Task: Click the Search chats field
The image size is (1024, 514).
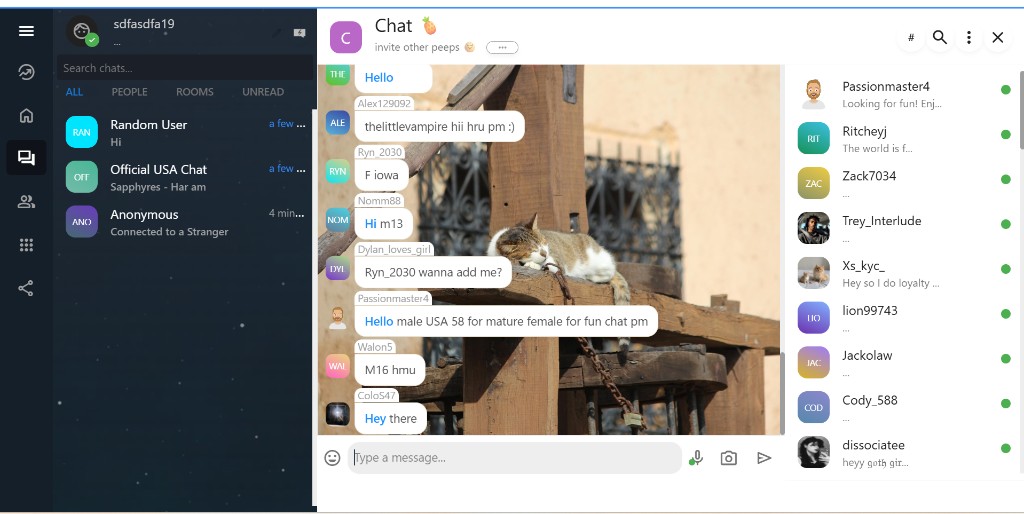Action: 185,68
